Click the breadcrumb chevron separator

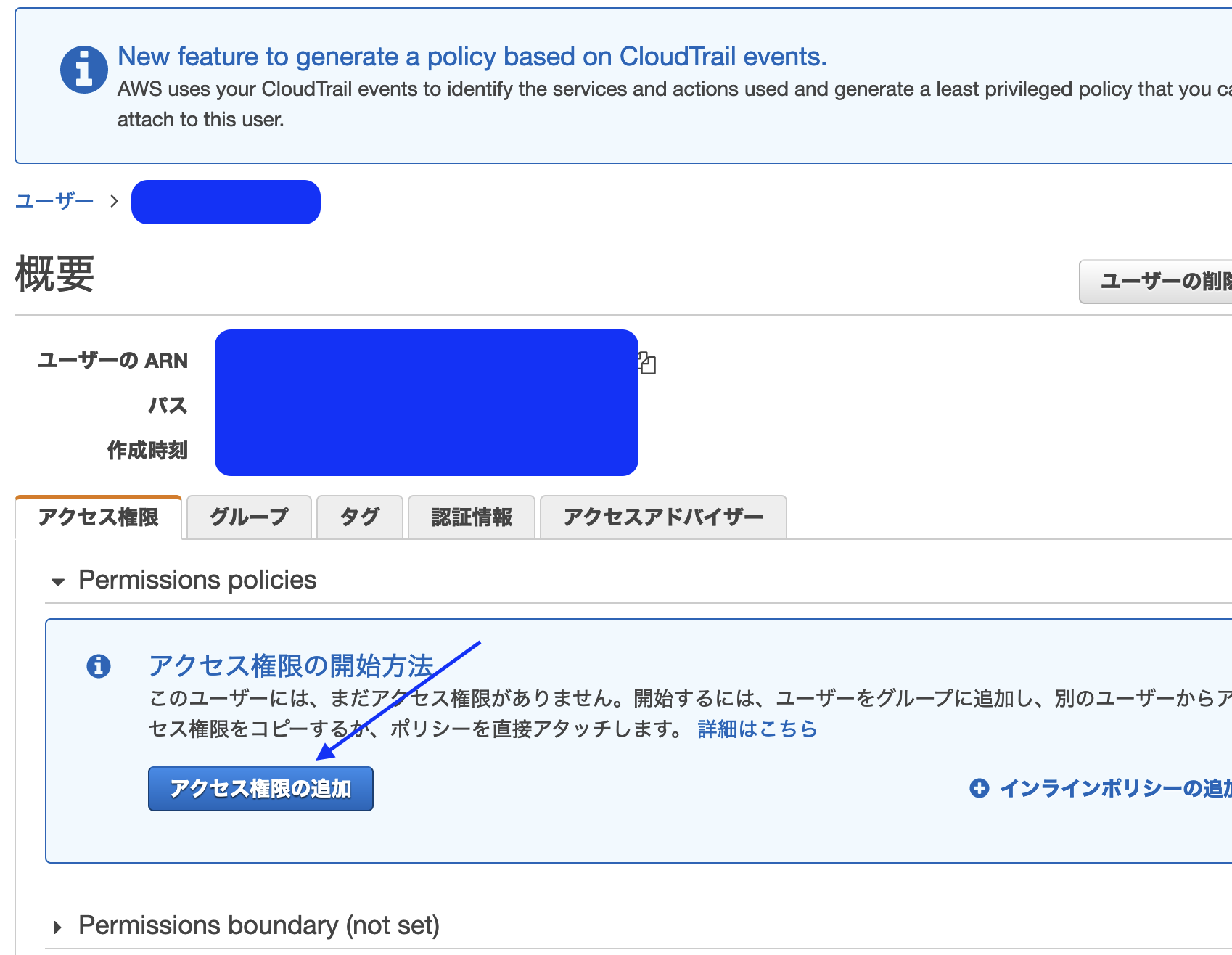coord(114,201)
